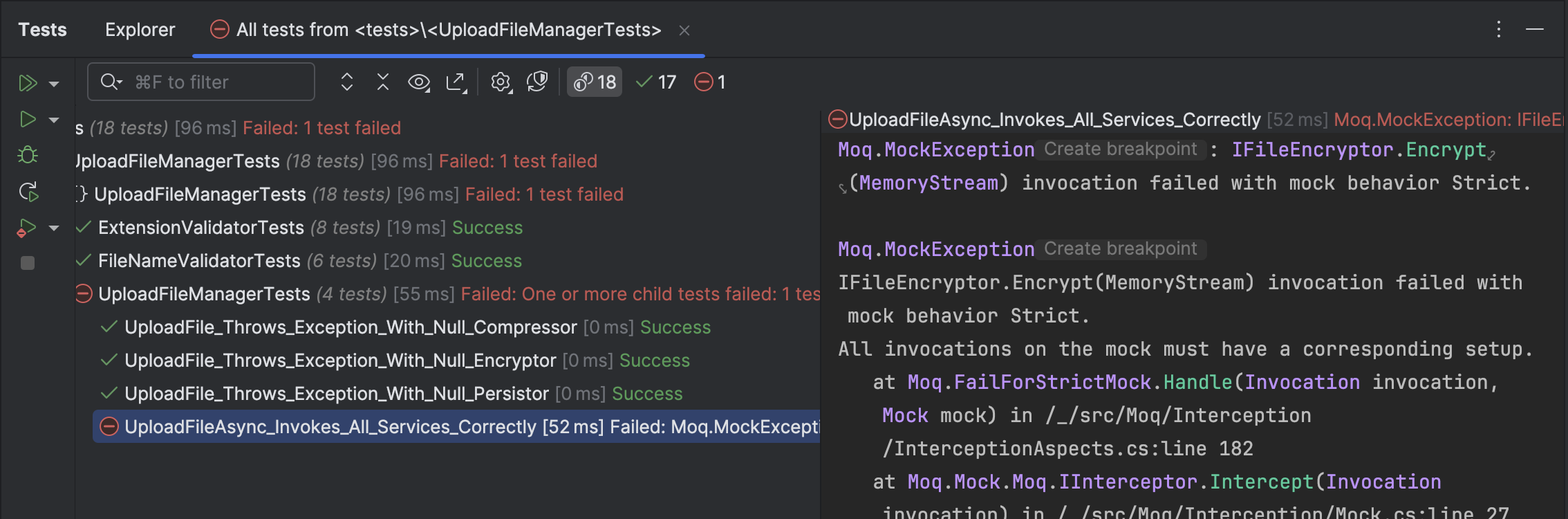Toggle the total 18 tests filter

pos(595,82)
